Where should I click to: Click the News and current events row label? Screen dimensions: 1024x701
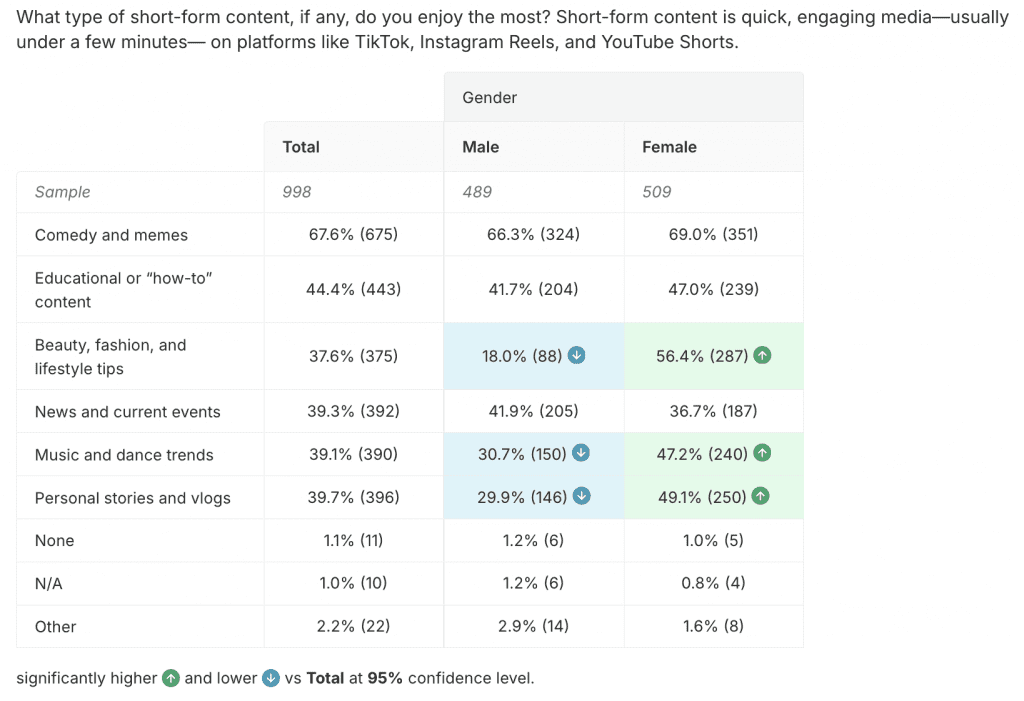pos(127,412)
